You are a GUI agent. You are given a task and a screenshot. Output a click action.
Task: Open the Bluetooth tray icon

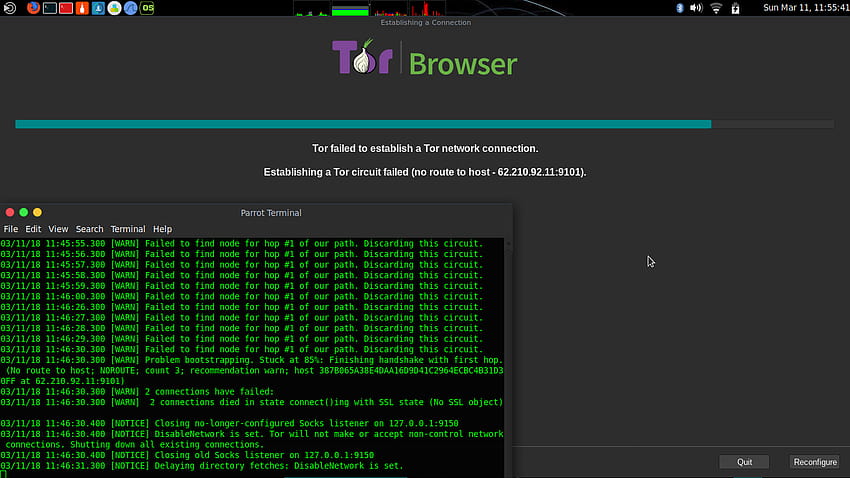pos(680,8)
